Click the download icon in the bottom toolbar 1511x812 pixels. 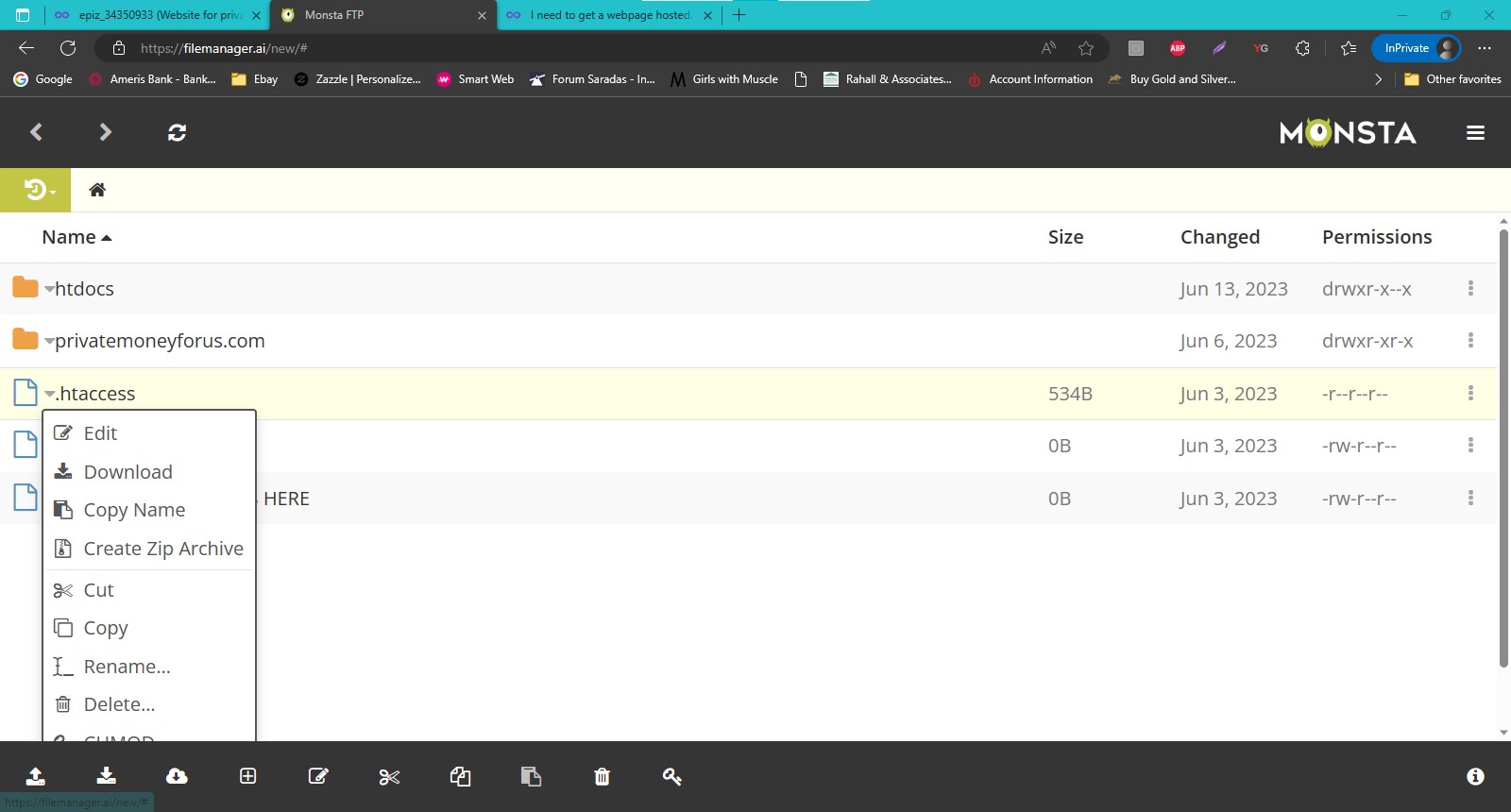[x=106, y=776]
